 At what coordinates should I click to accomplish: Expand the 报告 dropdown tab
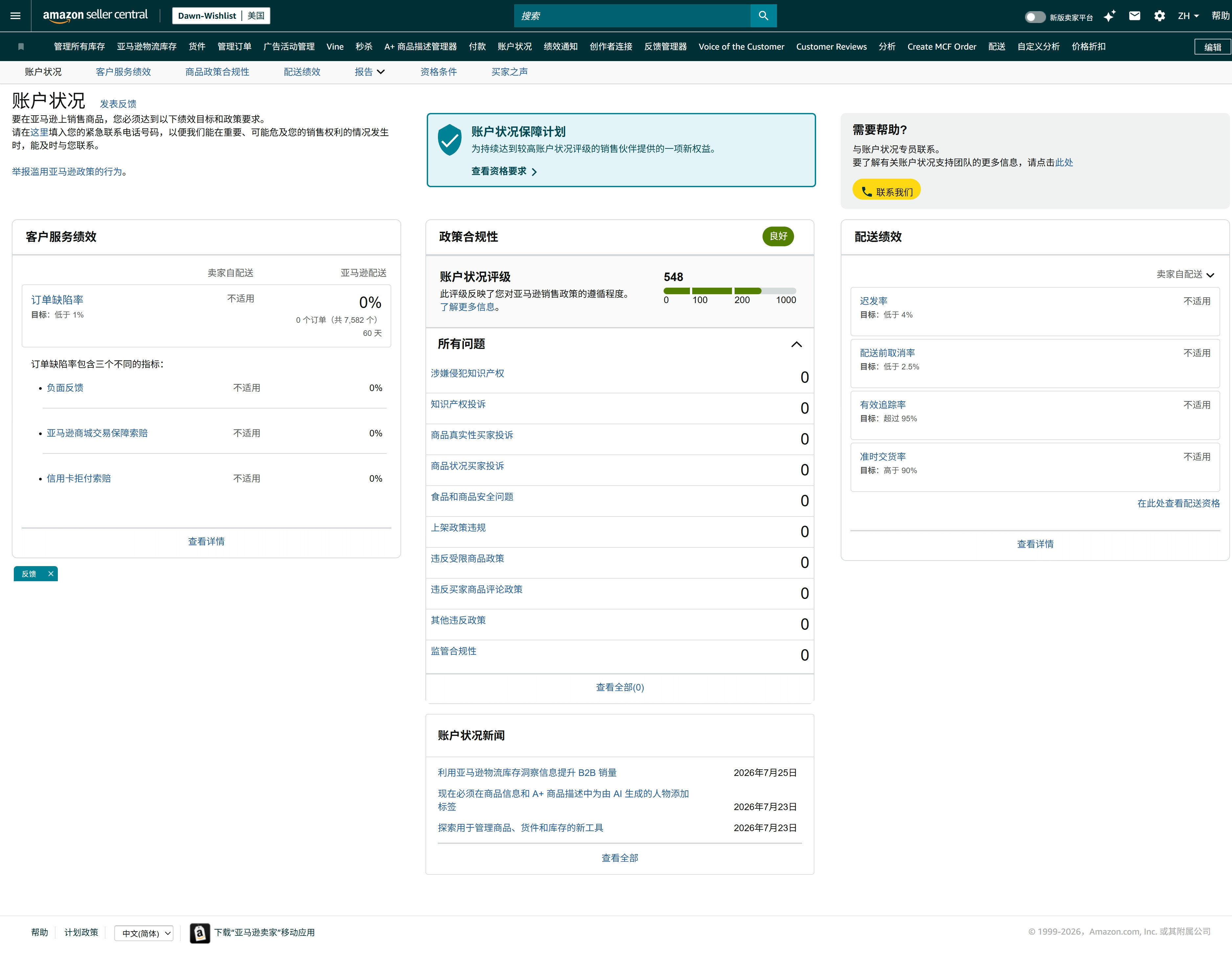[369, 72]
